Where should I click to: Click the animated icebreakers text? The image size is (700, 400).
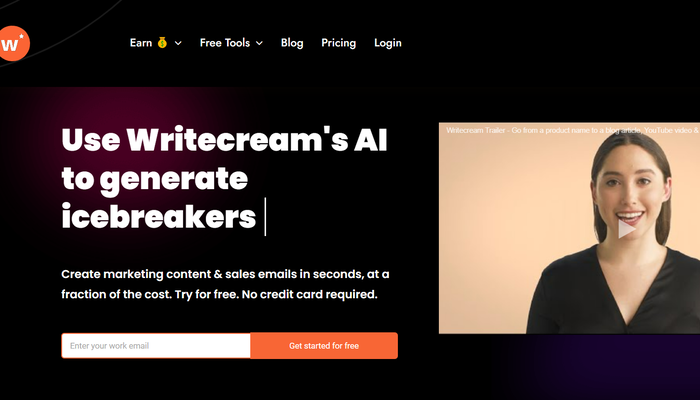159,217
